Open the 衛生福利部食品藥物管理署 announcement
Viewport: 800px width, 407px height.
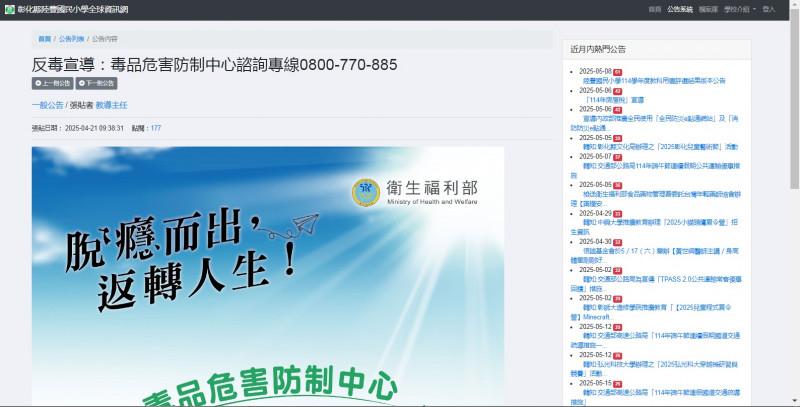tap(656, 199)
